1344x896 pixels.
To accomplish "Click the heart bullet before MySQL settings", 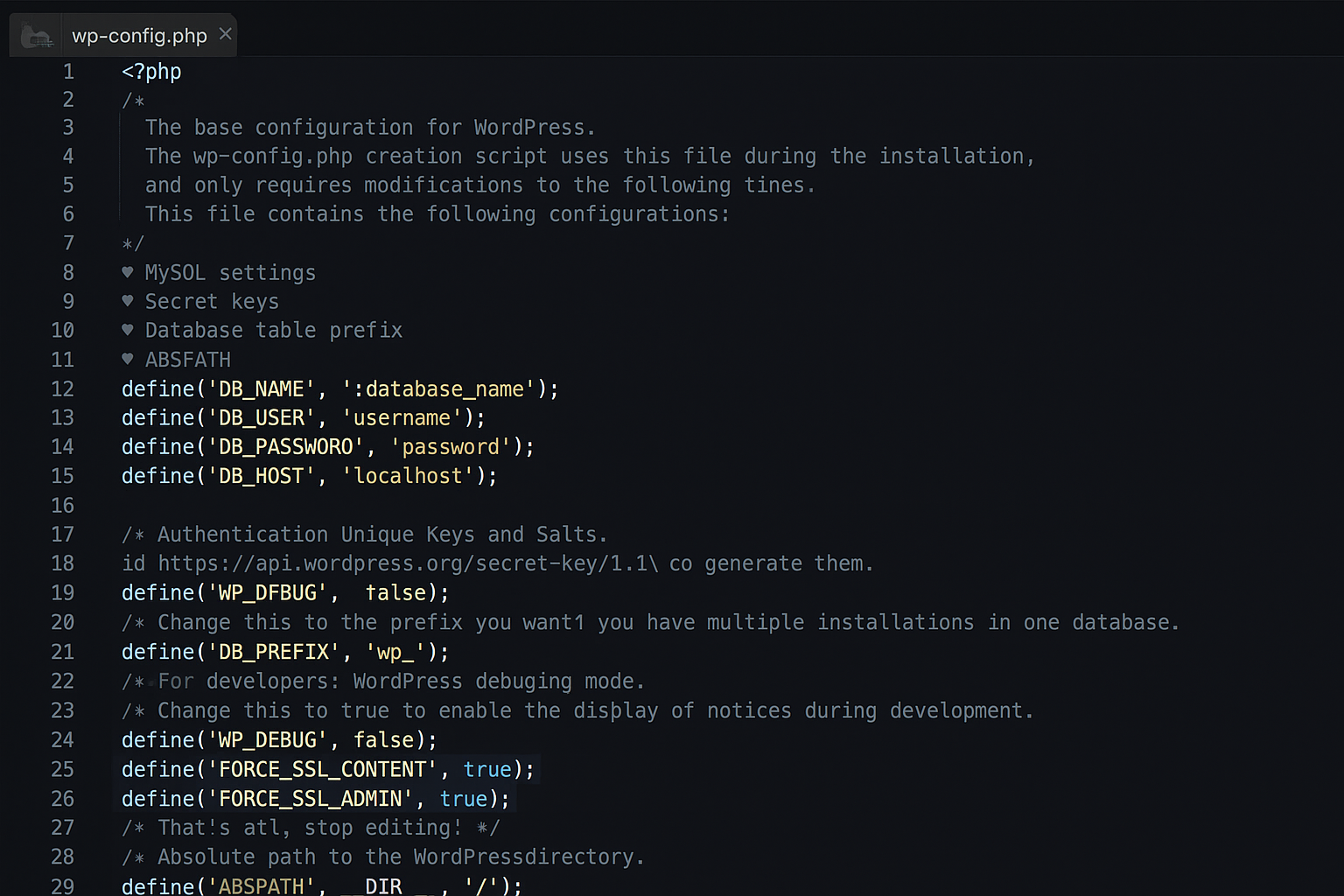I will [128, 272].
